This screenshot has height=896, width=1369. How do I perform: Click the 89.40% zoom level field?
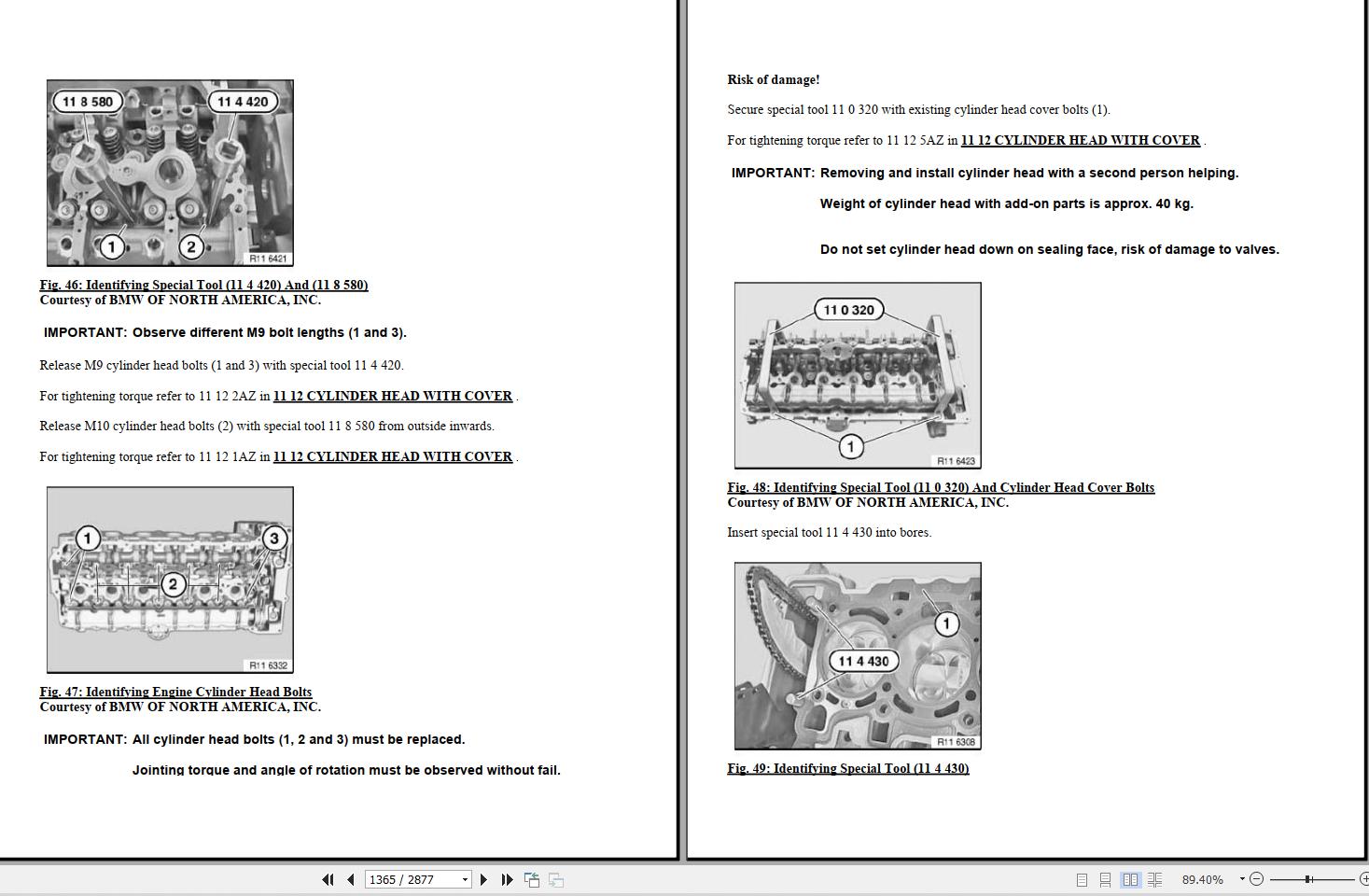tap(1202, 879)
